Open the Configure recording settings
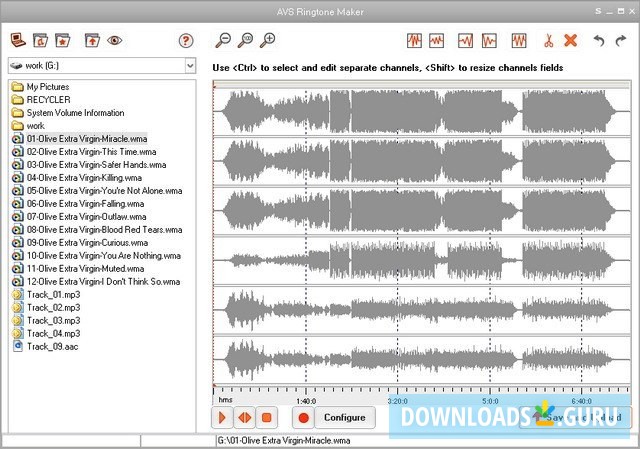Image resolution: width=640 pixels, height=449 pixels. coord(345,418)
